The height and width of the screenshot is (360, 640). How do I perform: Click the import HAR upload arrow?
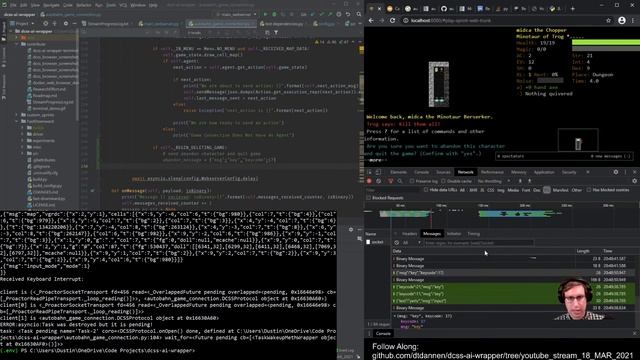[520, 181]
